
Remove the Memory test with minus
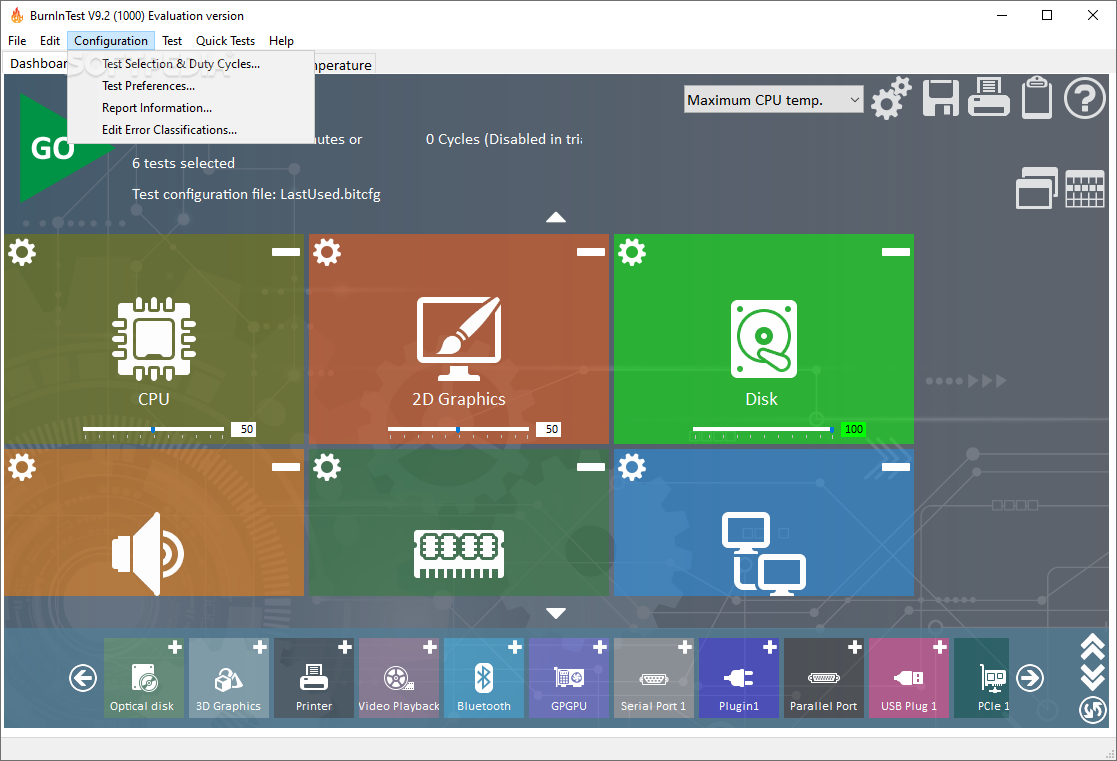(591, 467)
